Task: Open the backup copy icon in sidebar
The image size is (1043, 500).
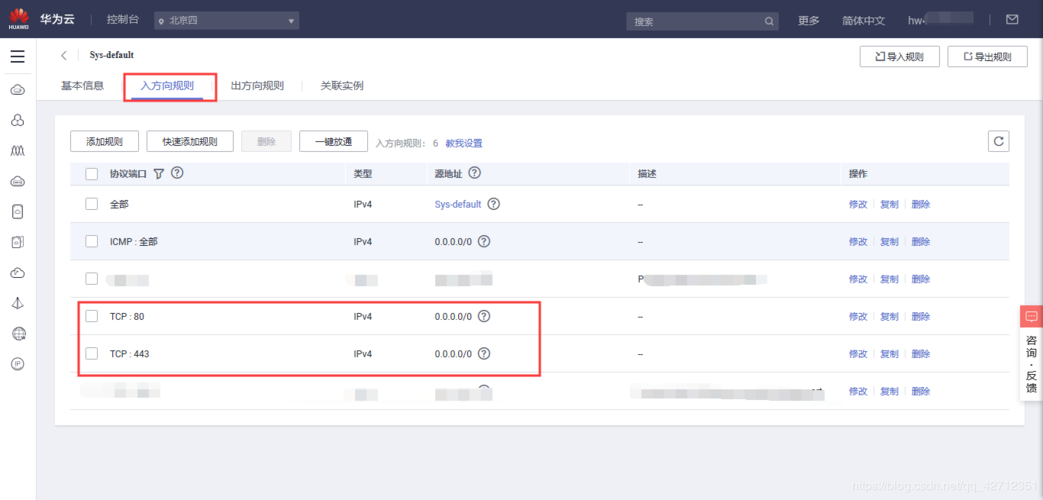Action: (18, 242)
